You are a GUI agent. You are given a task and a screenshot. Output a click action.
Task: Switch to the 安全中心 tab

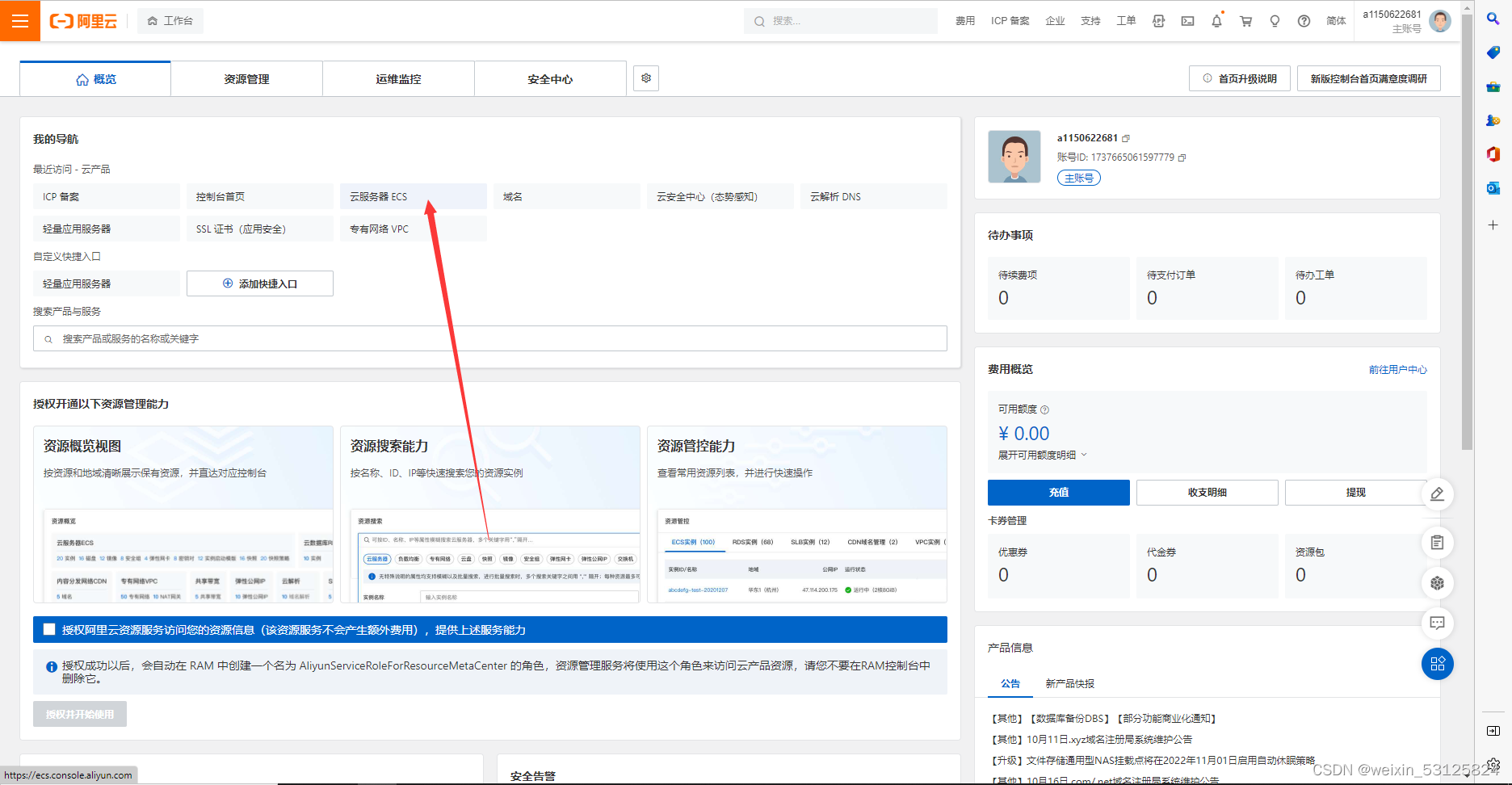pos(550,79)
